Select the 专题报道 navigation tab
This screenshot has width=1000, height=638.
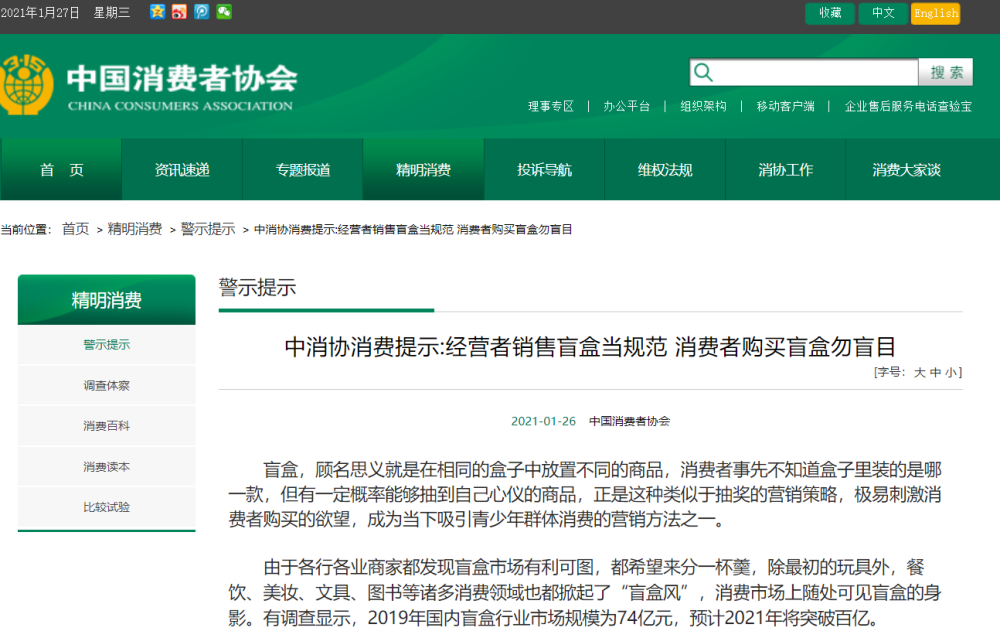302,169
